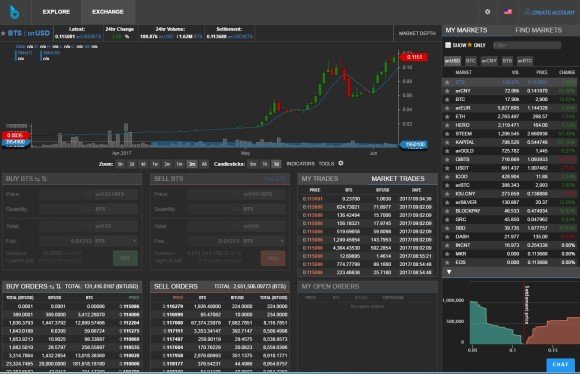Open the CHAT panel

tap(560, 365)
